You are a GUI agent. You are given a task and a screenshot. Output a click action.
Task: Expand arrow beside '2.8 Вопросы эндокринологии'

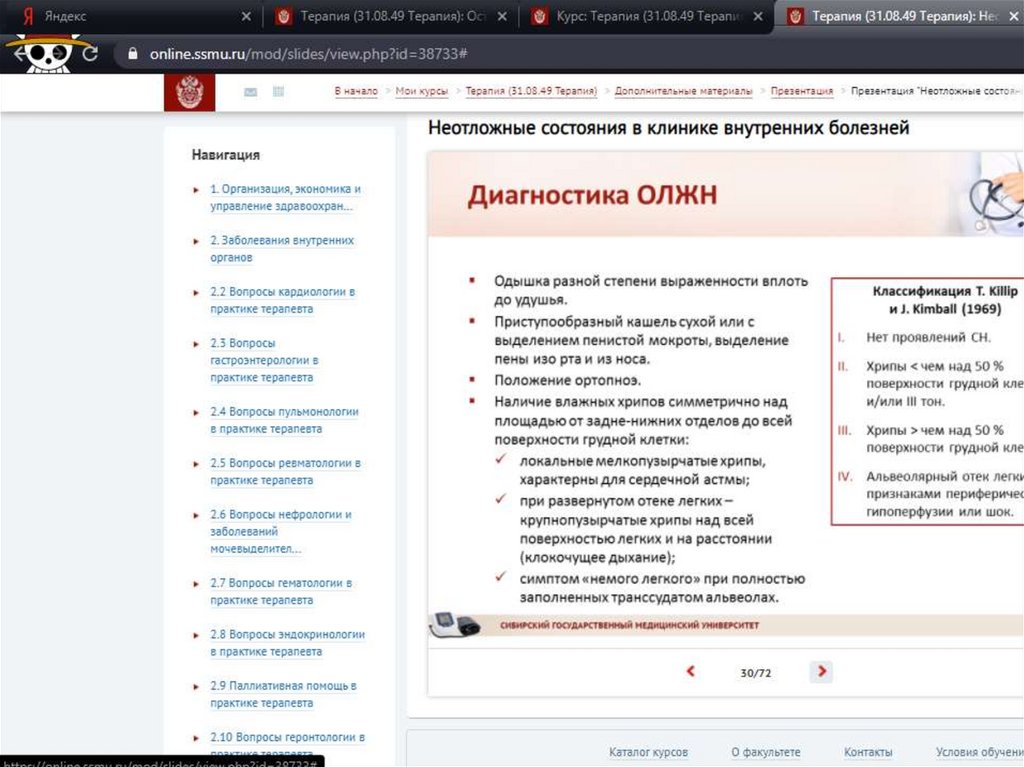click(195, 635)
